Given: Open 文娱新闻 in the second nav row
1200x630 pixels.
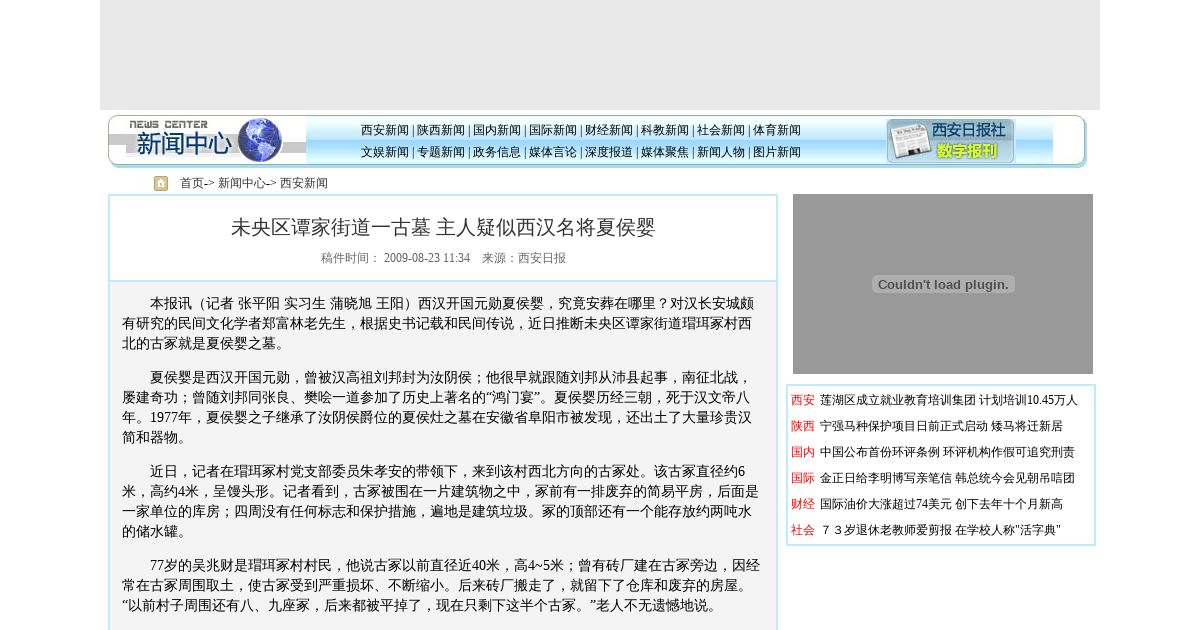Looking at the screenshot, I should 385,152.
